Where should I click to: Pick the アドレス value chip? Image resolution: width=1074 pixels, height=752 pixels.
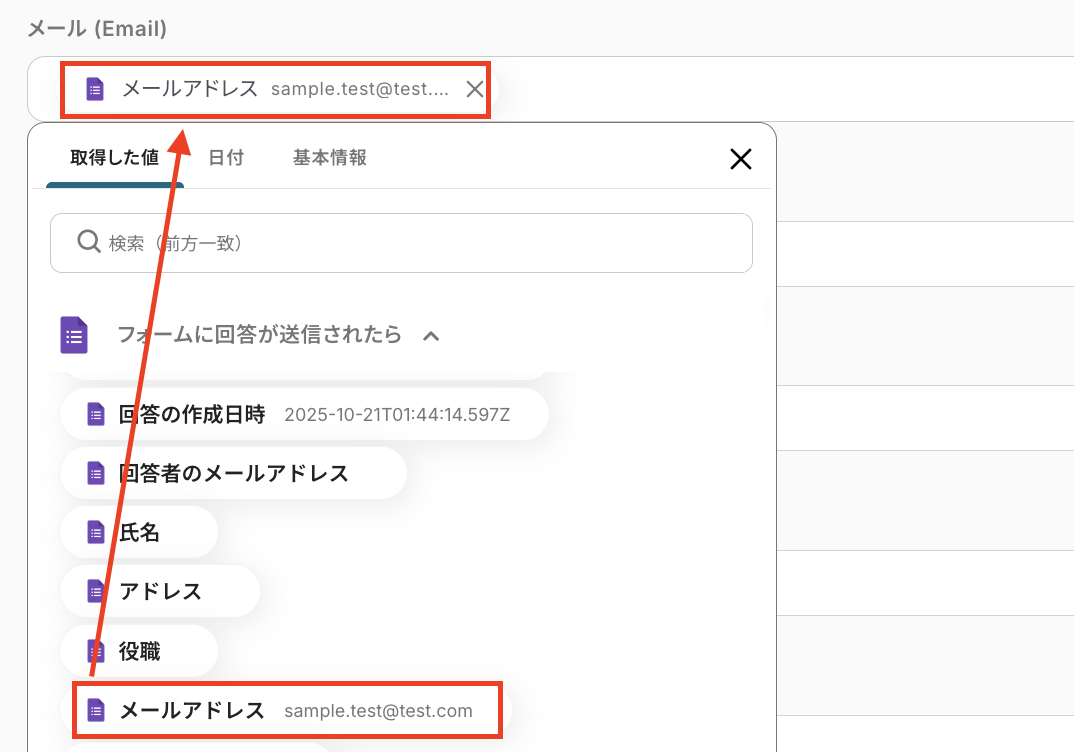160,591
